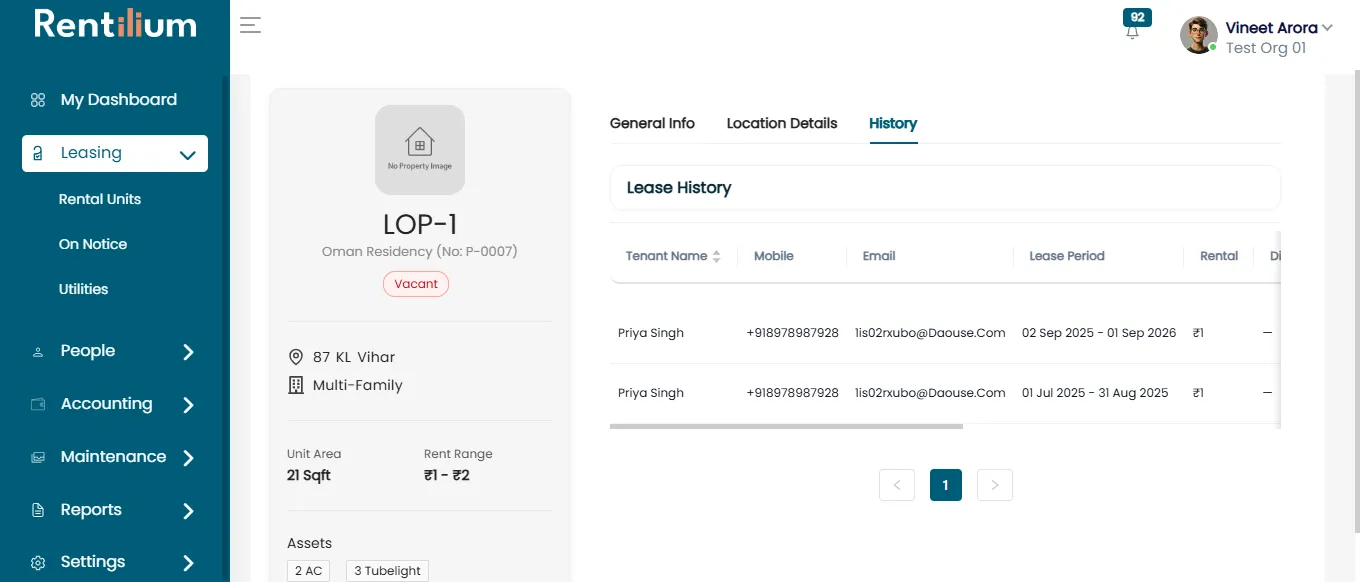Click the hamburger menu icon
The height and width of the screenshot is (582, 1360).
[x=250, y=25]
